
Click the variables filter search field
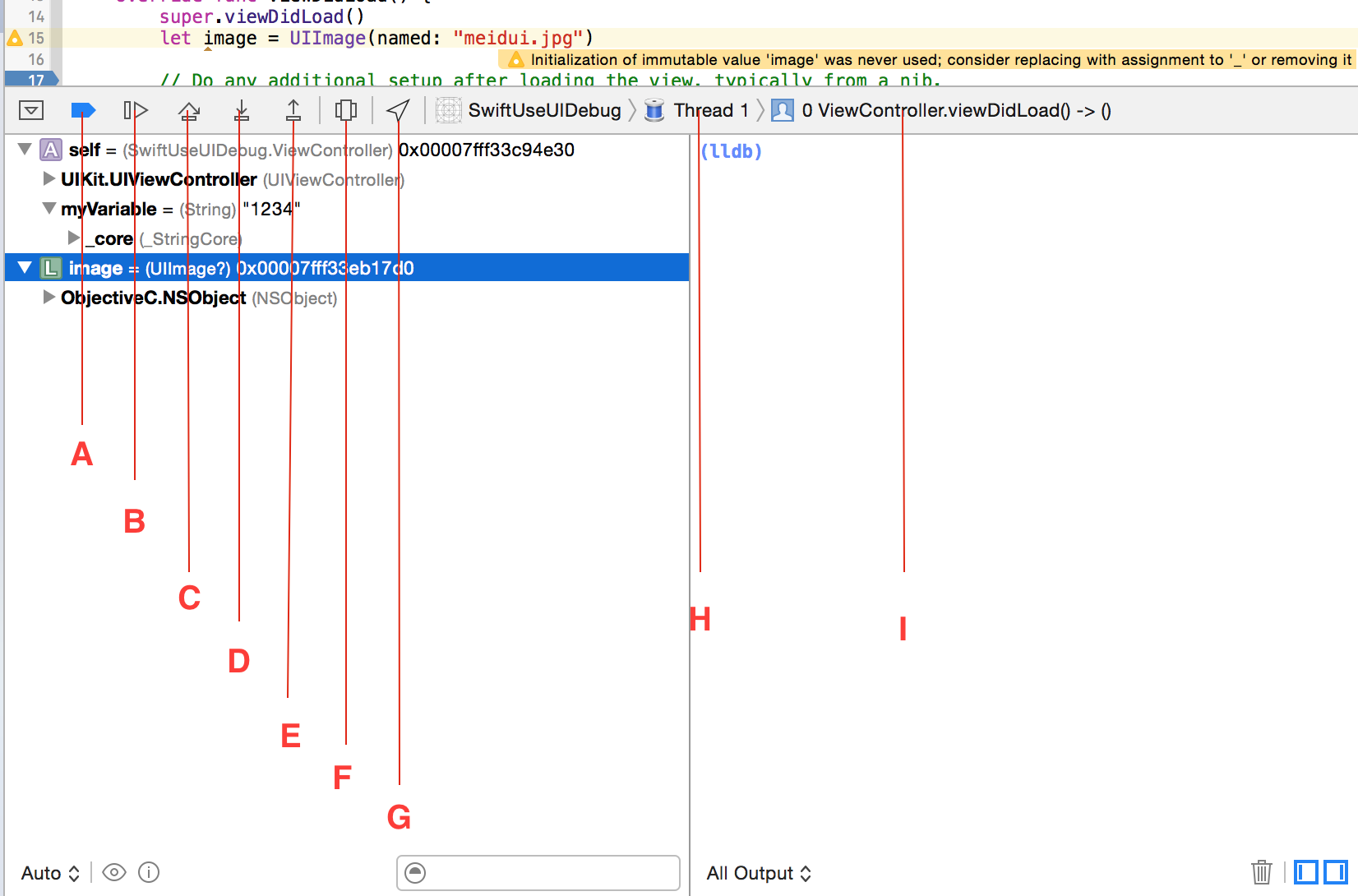(547, 873)
